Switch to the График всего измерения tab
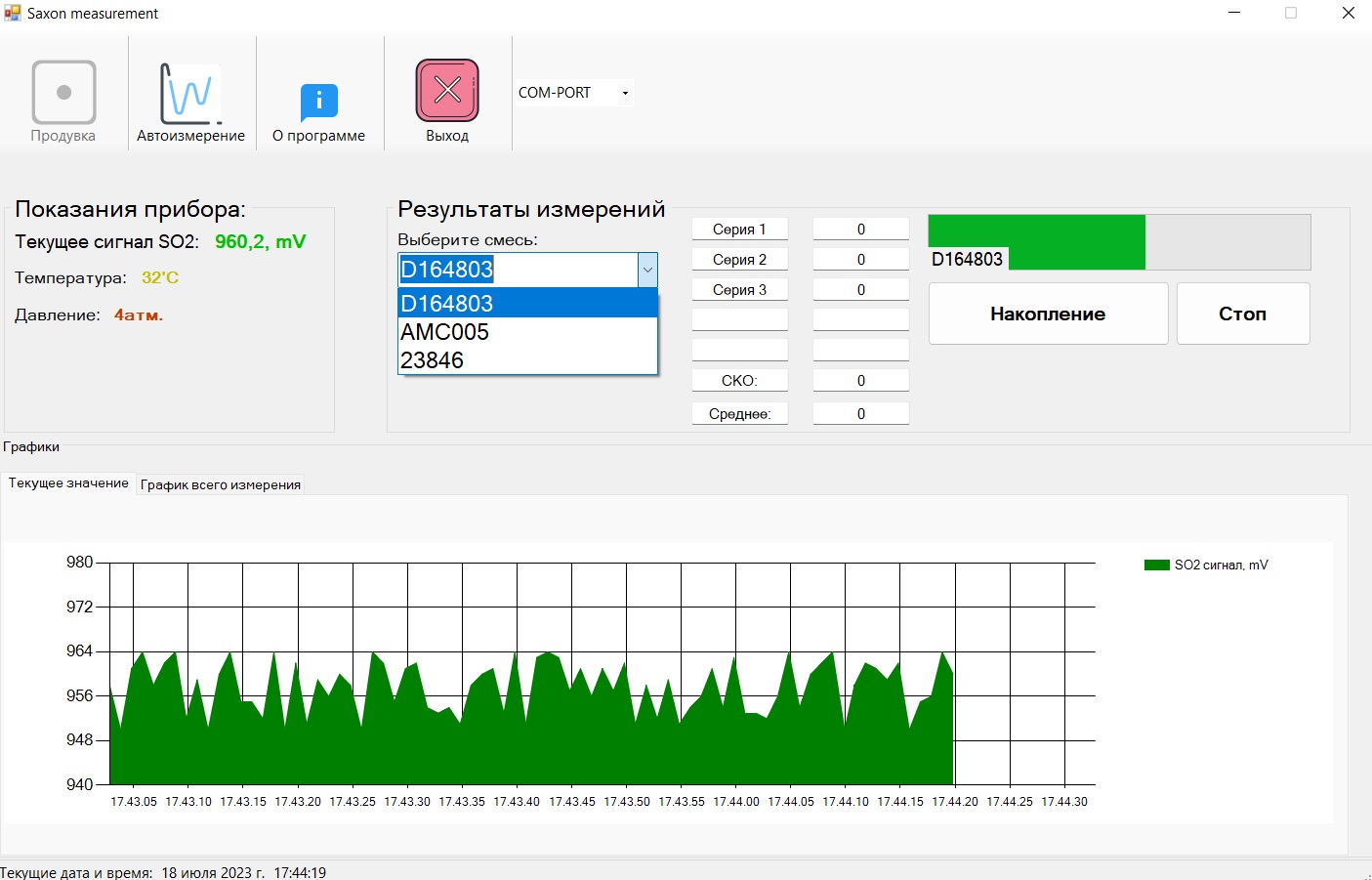The height and width of the screenshot is (880, 1372). (x=221, y=483)
